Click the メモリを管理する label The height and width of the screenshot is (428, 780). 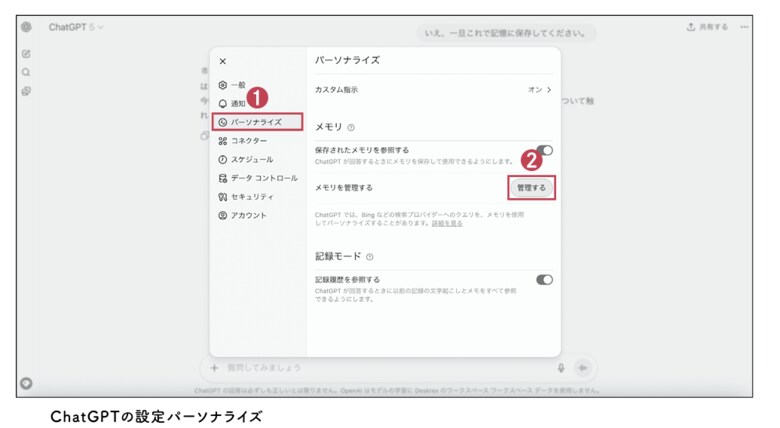[x=344, y=188]
